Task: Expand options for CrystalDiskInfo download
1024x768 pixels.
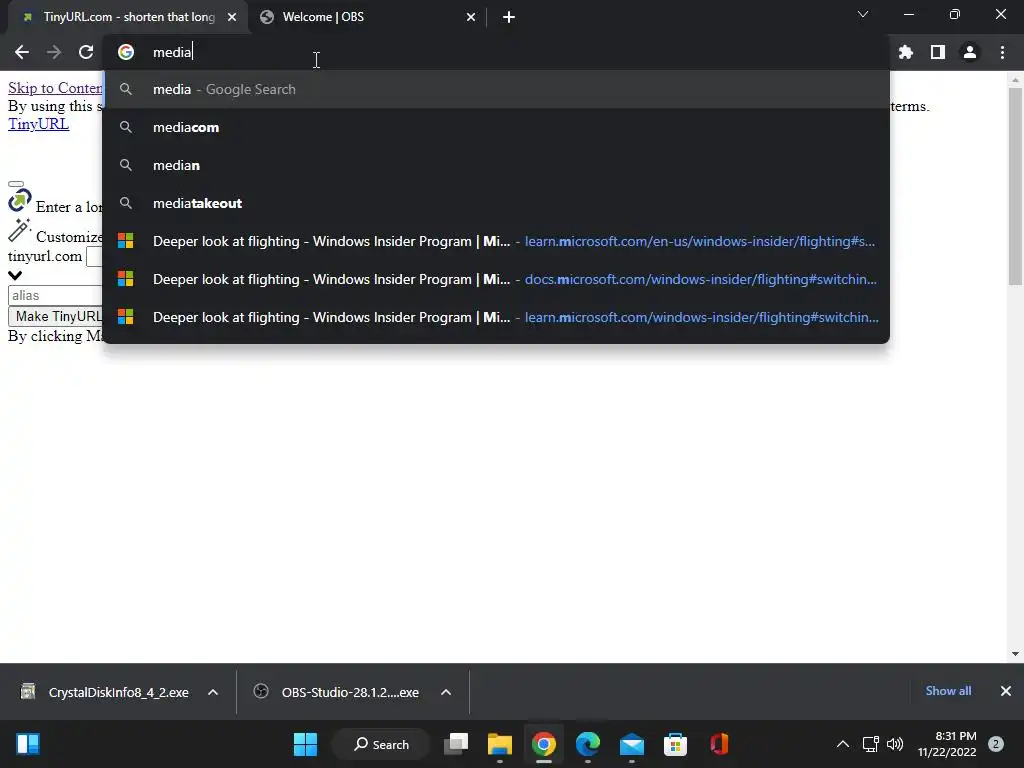Action: (213, 692)
